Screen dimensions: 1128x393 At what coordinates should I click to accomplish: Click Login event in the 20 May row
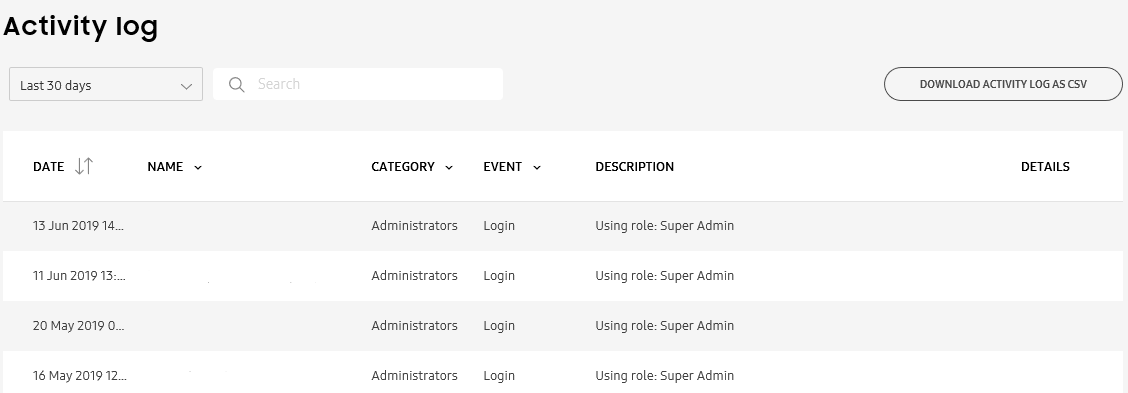499,326
